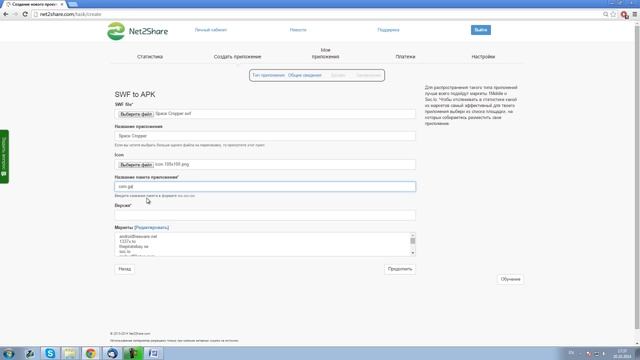Click the blue Выйти button
The image size is (640, 360).
(x=481, y=30)
